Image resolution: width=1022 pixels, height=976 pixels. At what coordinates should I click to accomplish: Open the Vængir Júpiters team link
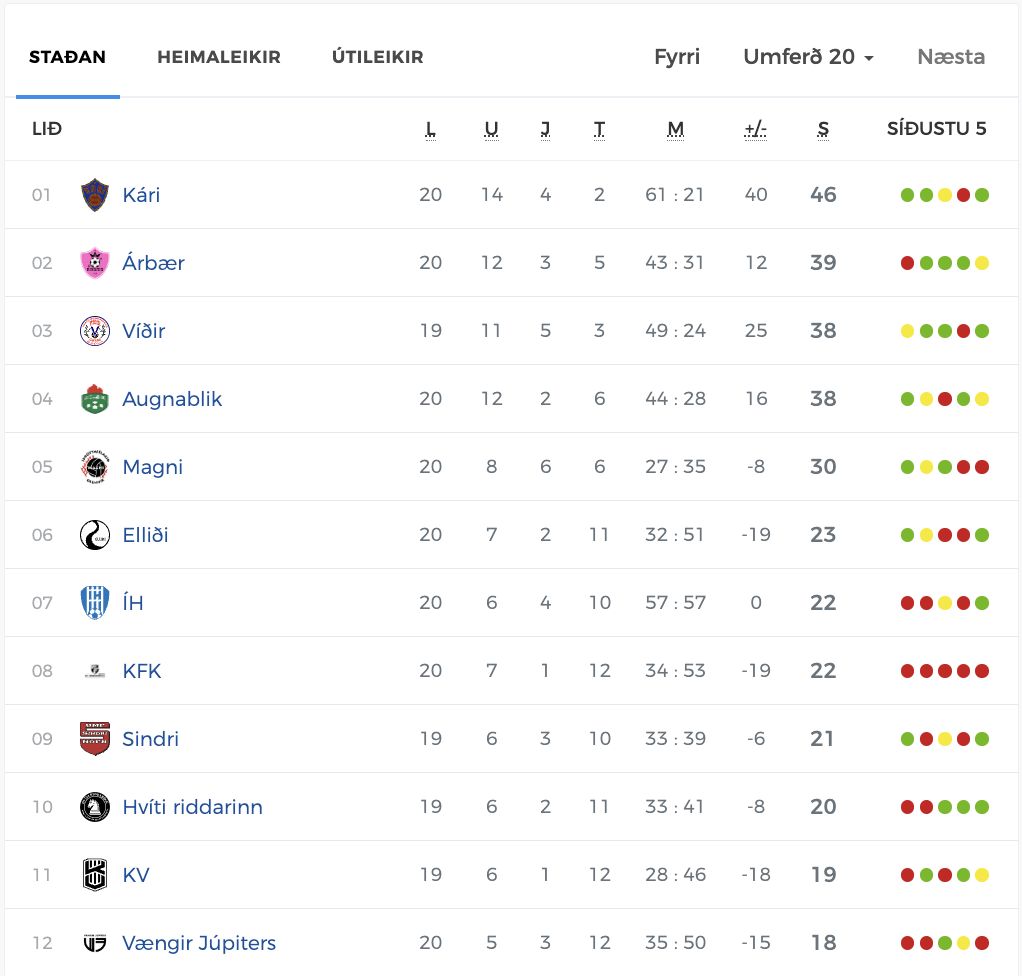pyautogui.click(x=198, y=943)
